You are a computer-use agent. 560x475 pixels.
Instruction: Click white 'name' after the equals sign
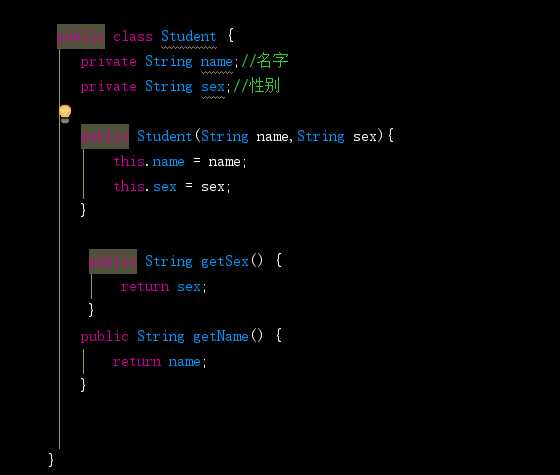coord(224,162)
